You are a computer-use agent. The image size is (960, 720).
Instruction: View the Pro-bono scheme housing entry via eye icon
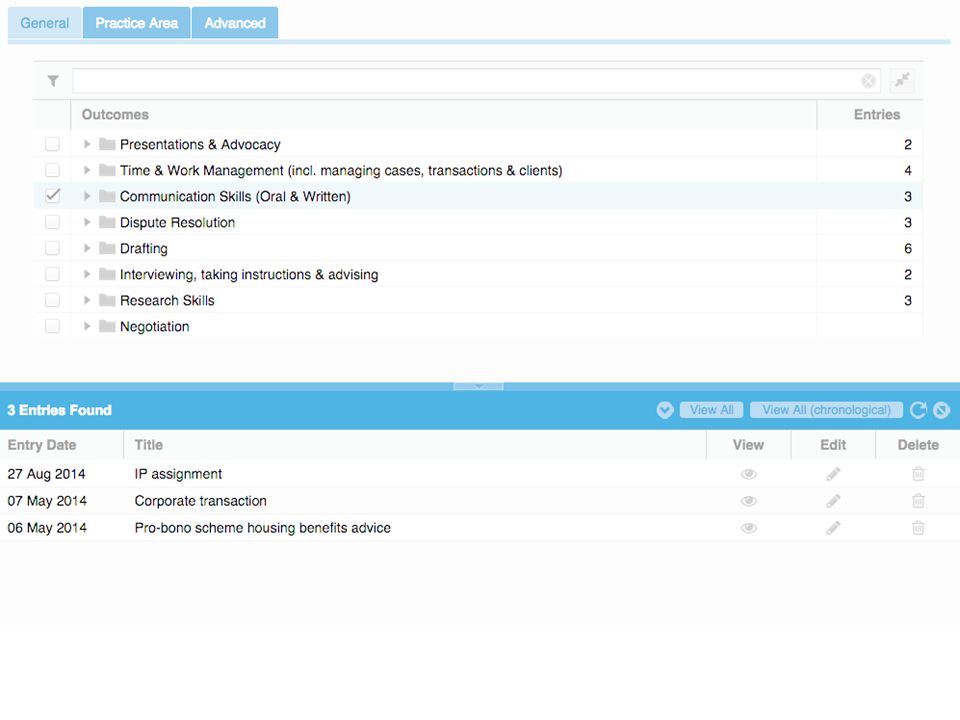749,528
